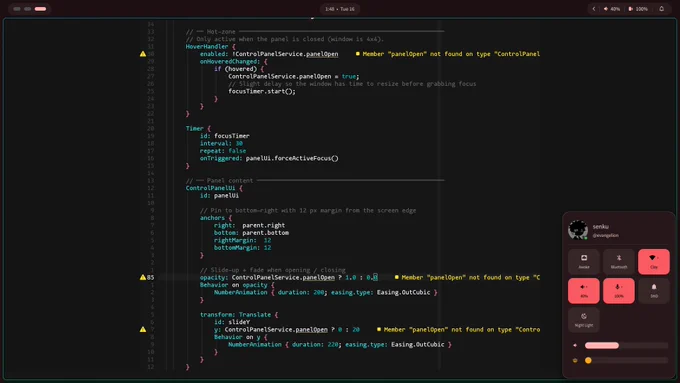This screenshot has height=383, width=680.
Task: Click 'focusTimer.start();' code line
Action: [262, 91]
